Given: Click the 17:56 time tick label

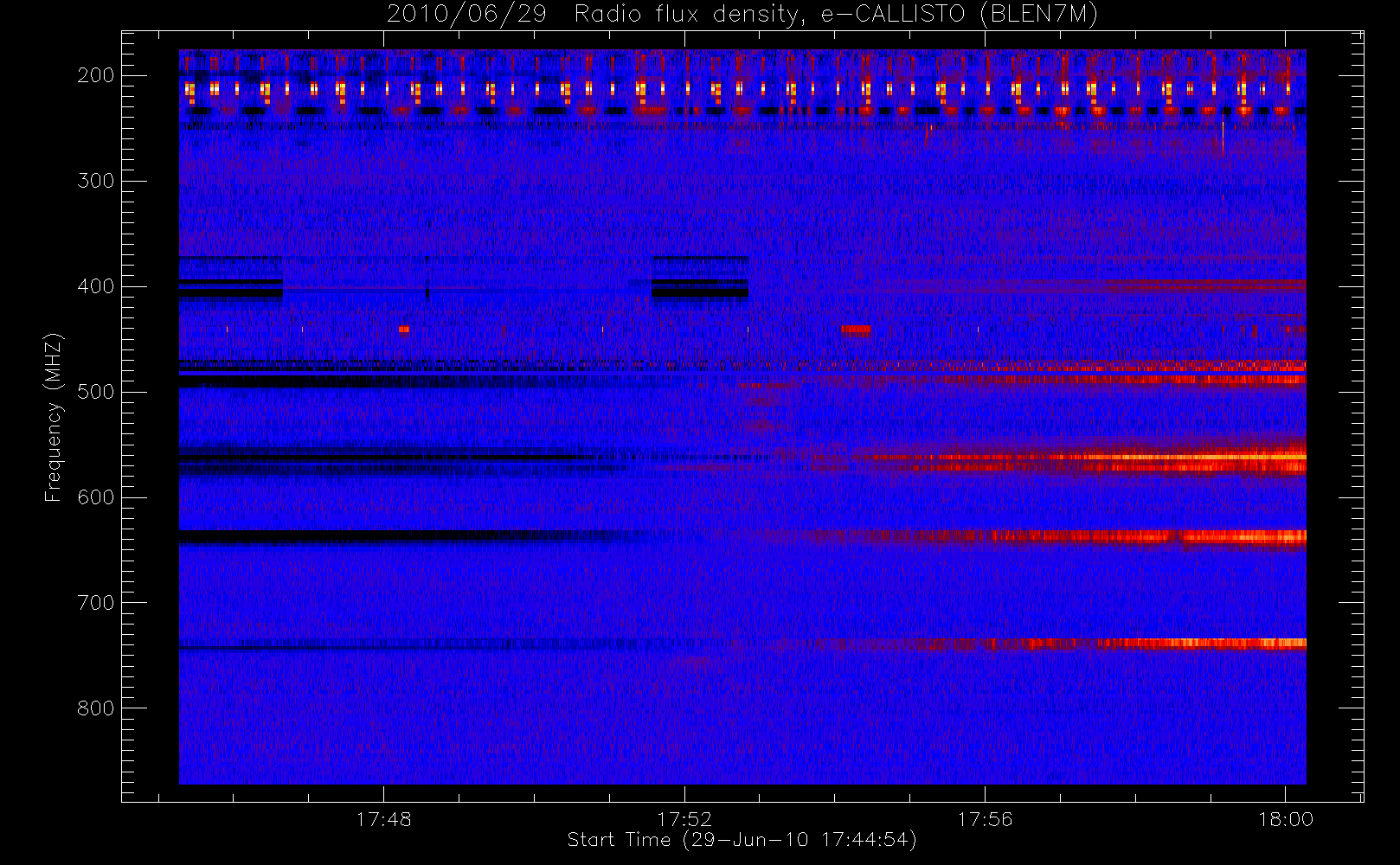Looking at the screenshot, I should tap(985, 819).
